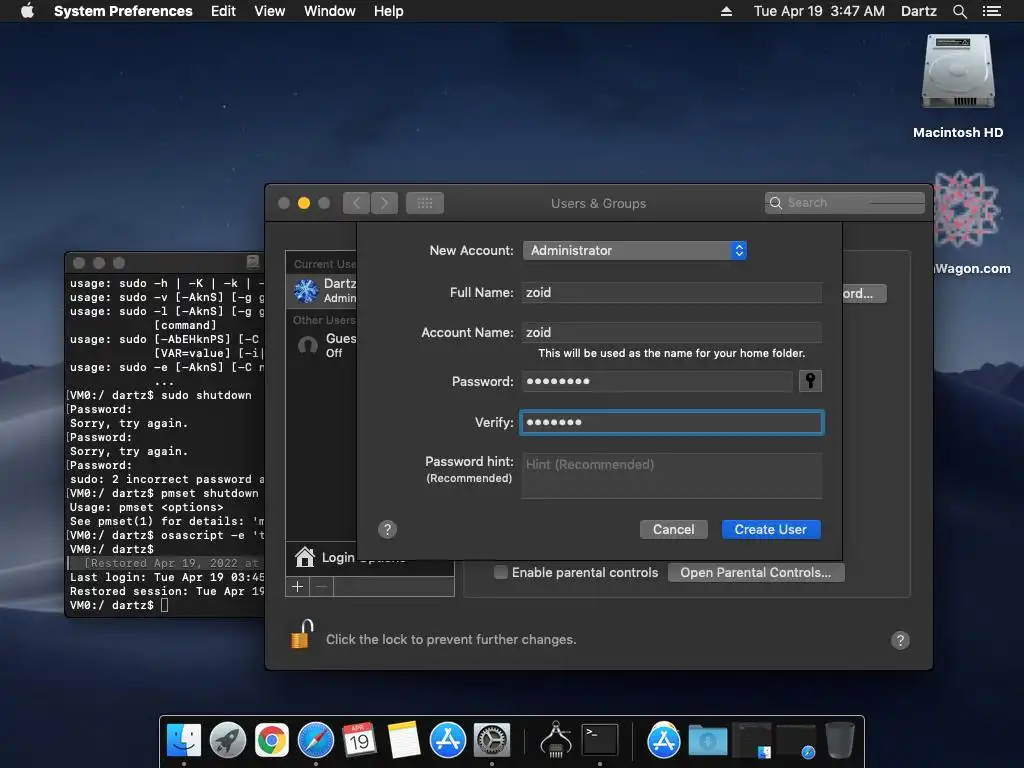Open the View menu
1024x768 pixels.
pos(269,11)
